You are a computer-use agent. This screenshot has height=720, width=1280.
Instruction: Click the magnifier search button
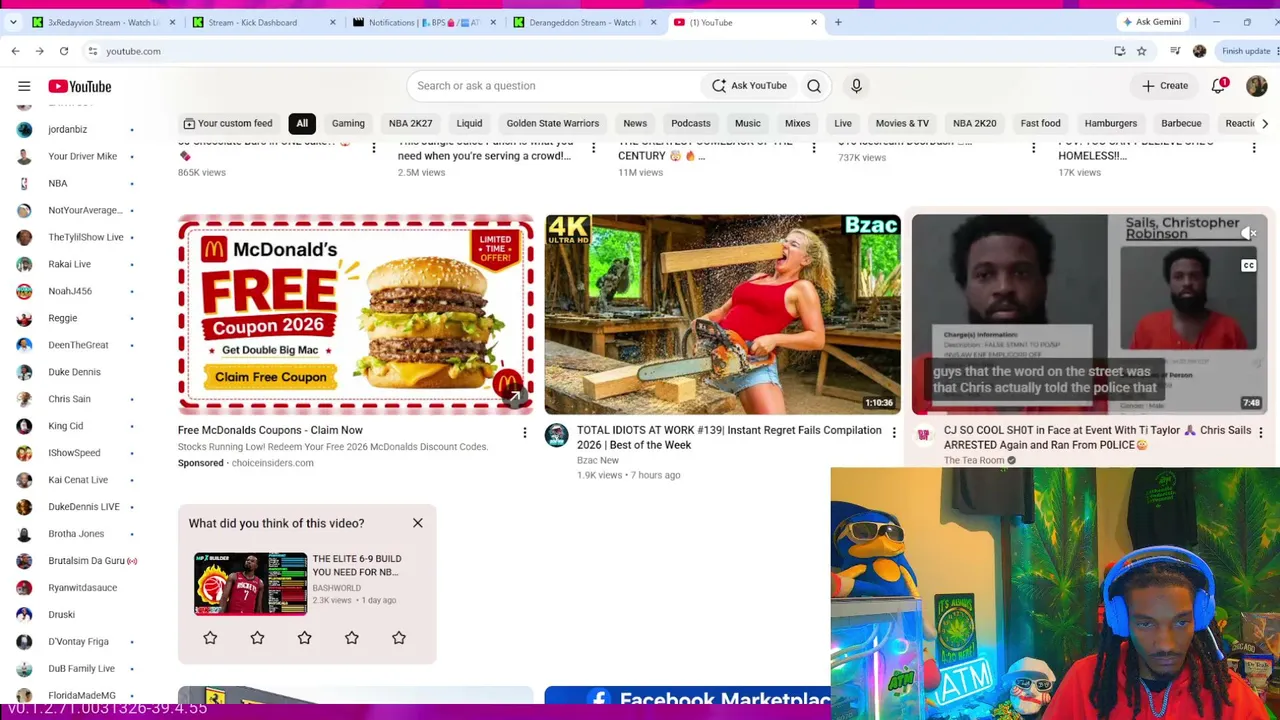(814, 86)
